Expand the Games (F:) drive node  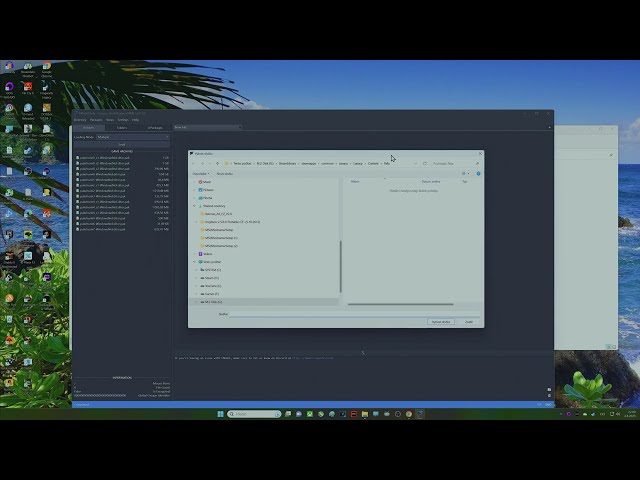[x=196, y=294]
